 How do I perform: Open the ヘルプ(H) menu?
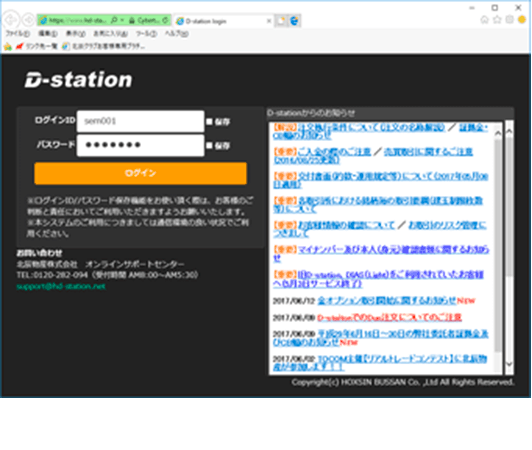176,33
